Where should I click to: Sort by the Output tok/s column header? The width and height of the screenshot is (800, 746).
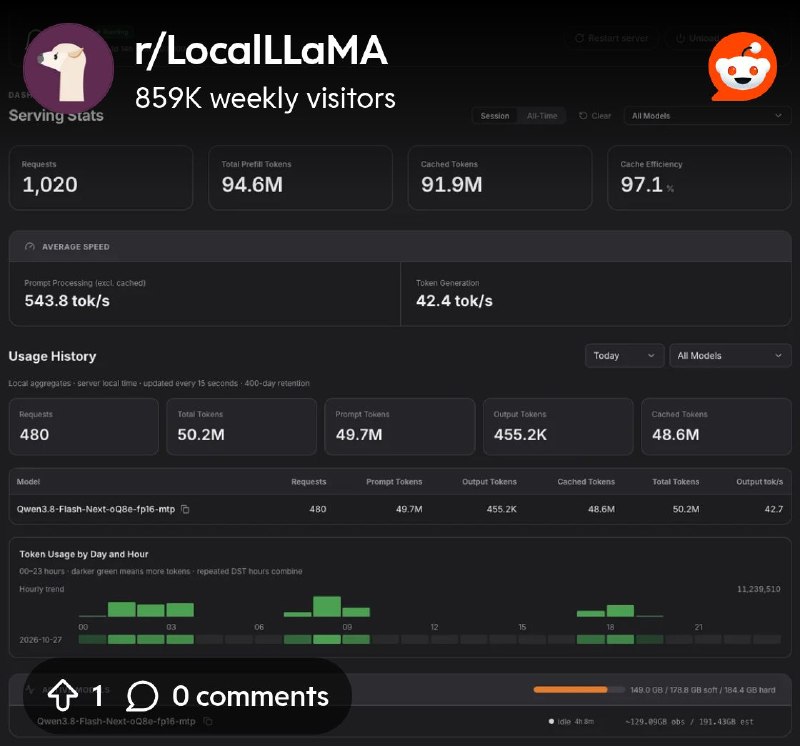pyautogui.click(x=759, y=482)
